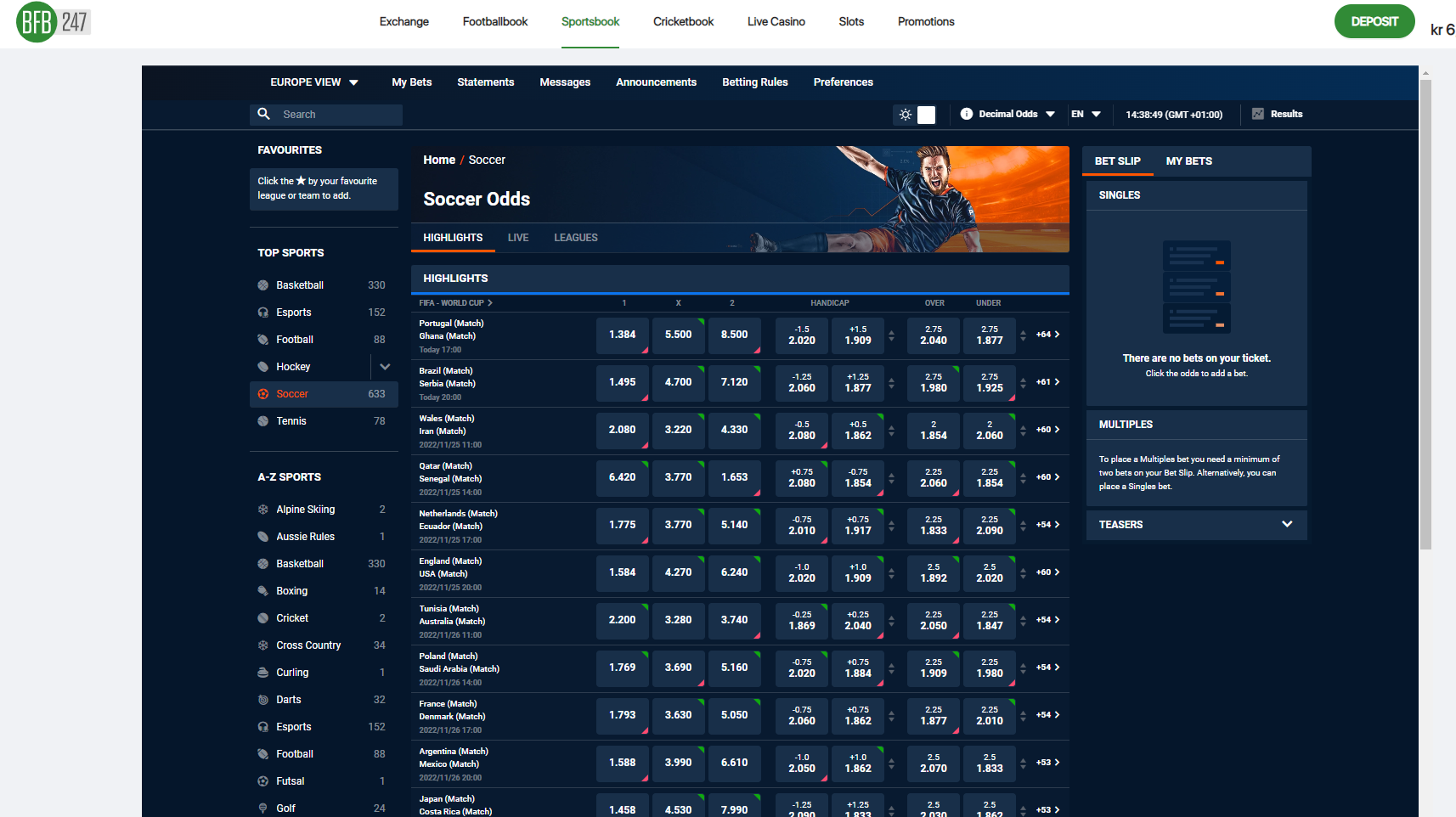The width and height of the screenshot is (1456, 817).
Task: Open the Europe View dropdown
Action: point(313,82)
